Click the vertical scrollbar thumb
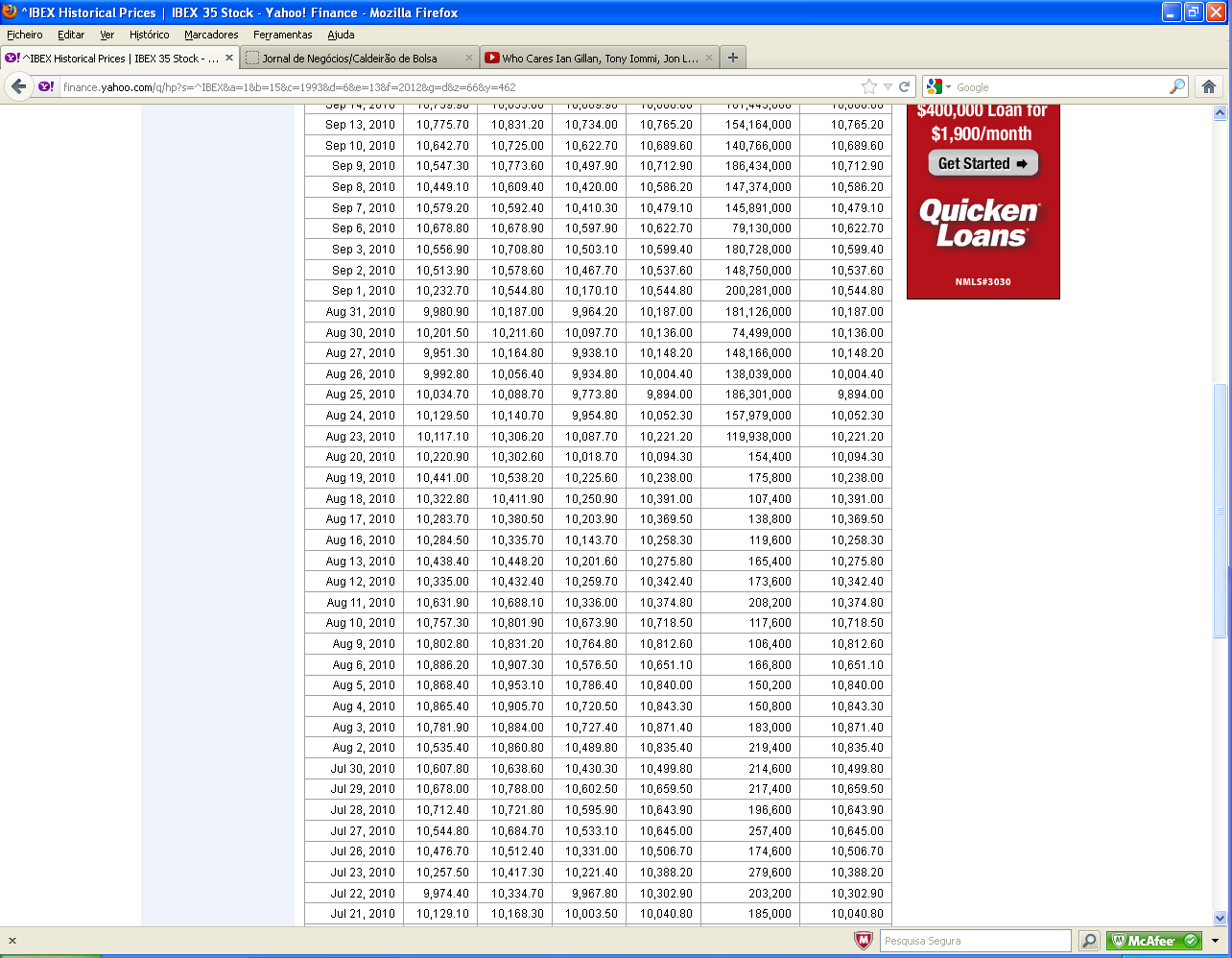Viewport: 1232px width, 958px height. [1220, 511]
